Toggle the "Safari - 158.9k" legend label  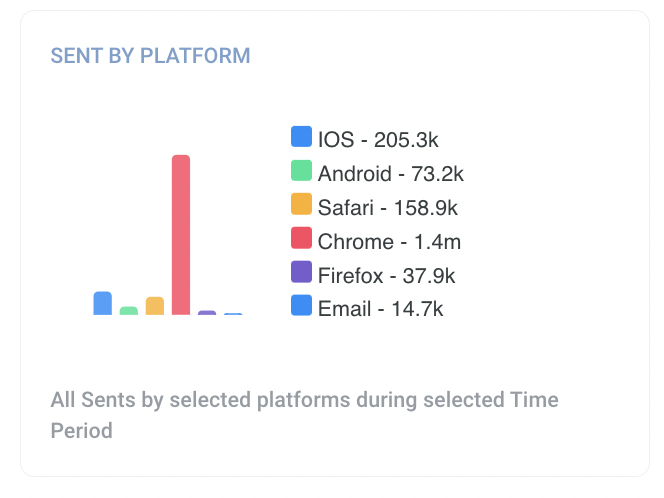pos(388,207)
